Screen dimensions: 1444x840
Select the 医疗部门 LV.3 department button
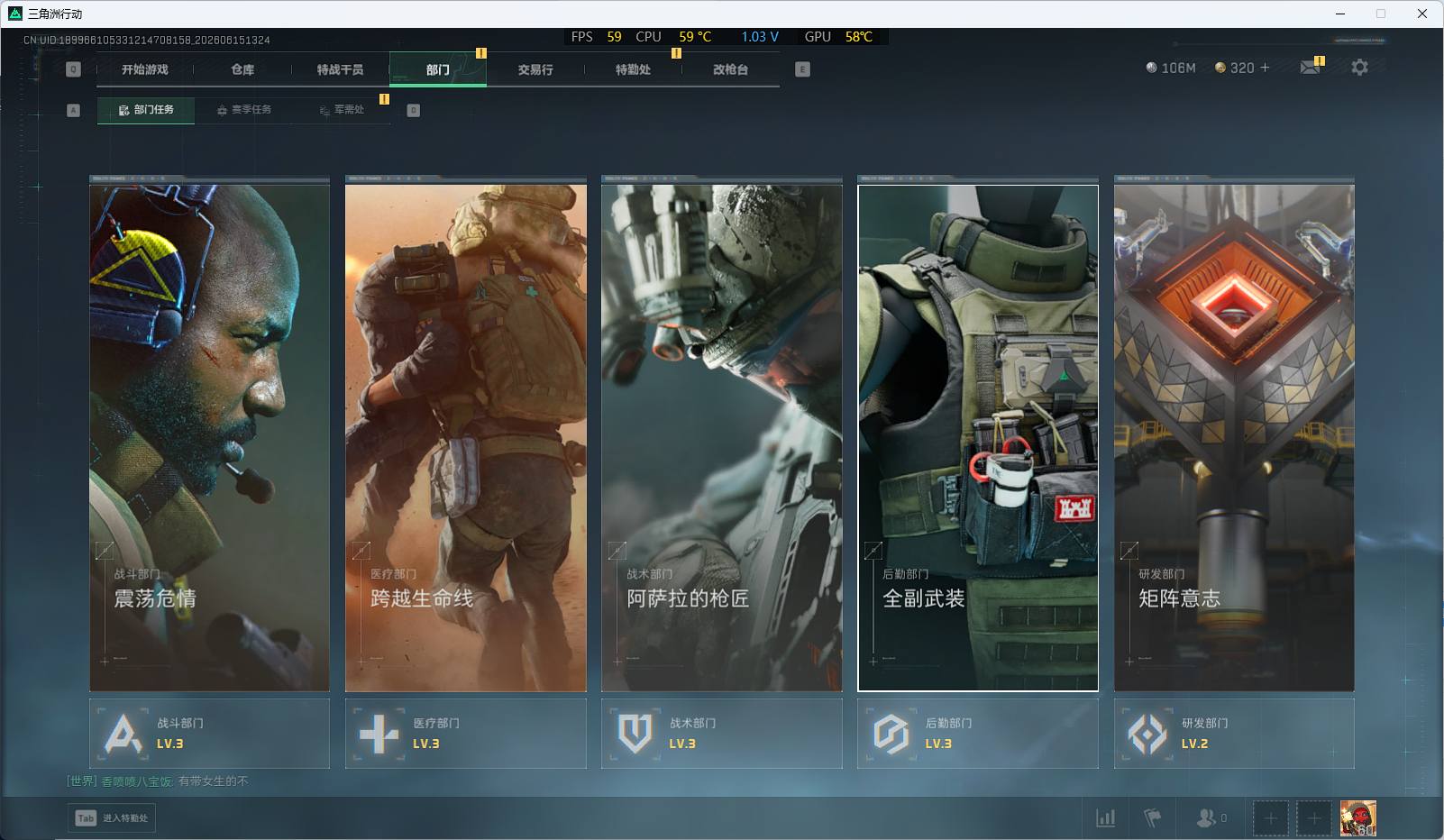466,734
